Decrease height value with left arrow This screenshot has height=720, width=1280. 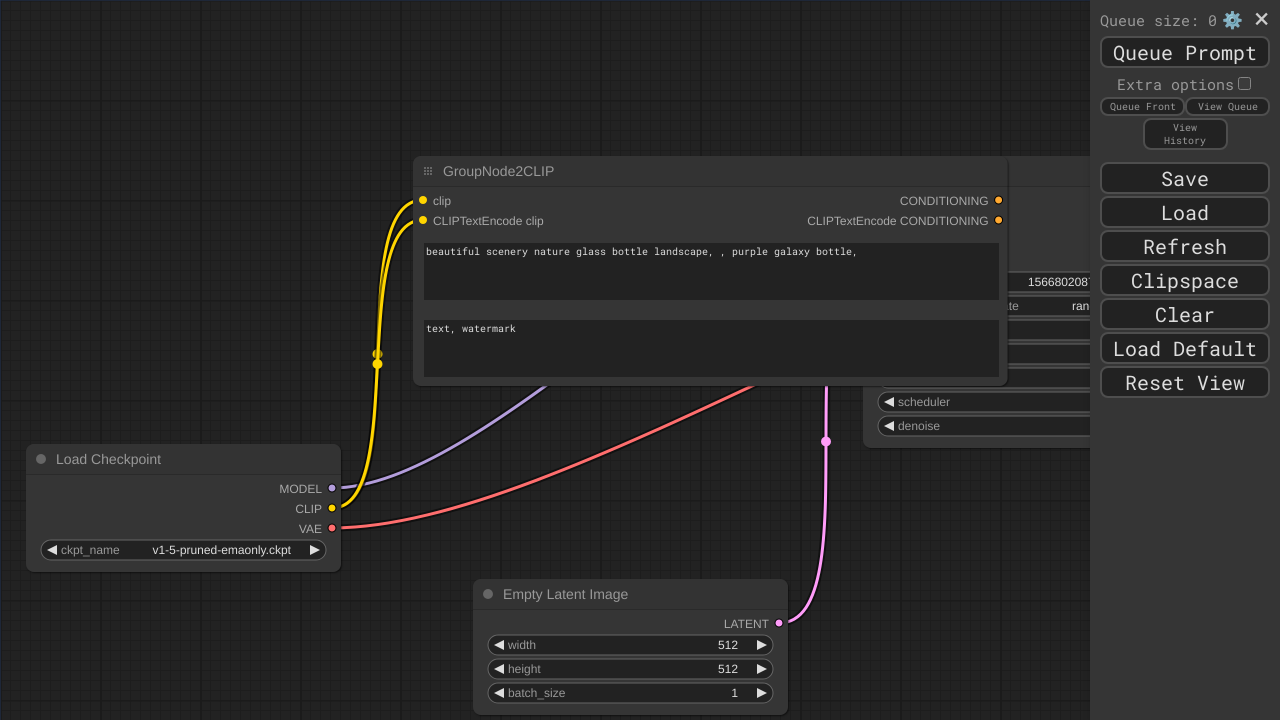499,669
